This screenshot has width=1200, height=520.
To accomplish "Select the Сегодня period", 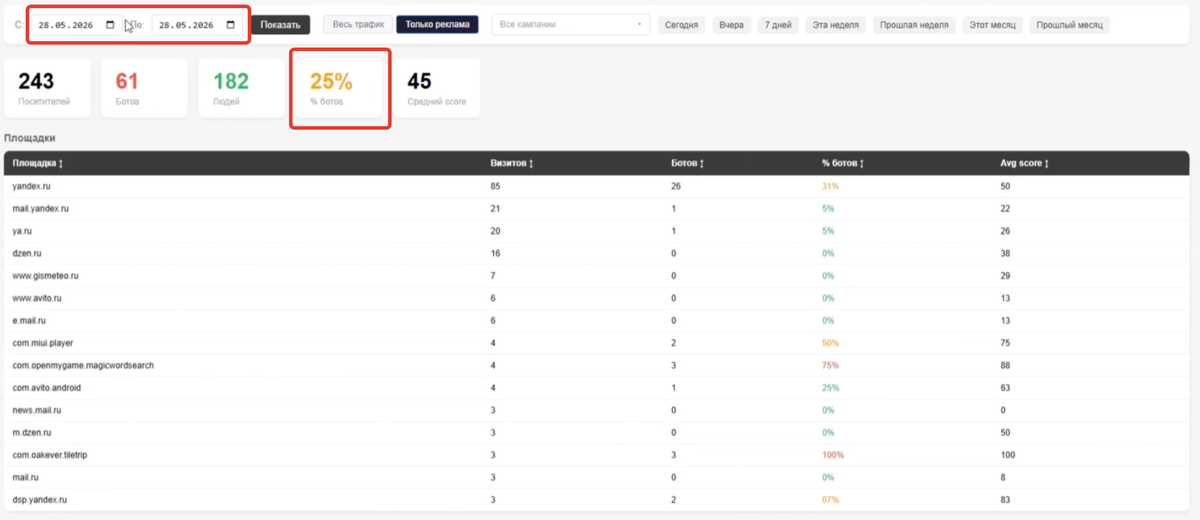I will (681, 25).
